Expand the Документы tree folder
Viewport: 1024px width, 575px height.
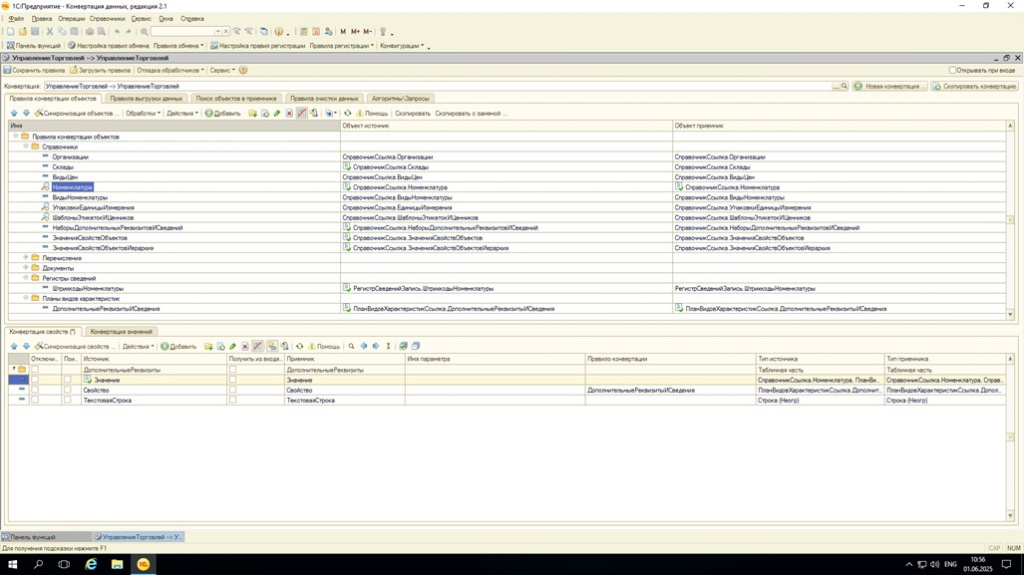[x=26, y=267]
